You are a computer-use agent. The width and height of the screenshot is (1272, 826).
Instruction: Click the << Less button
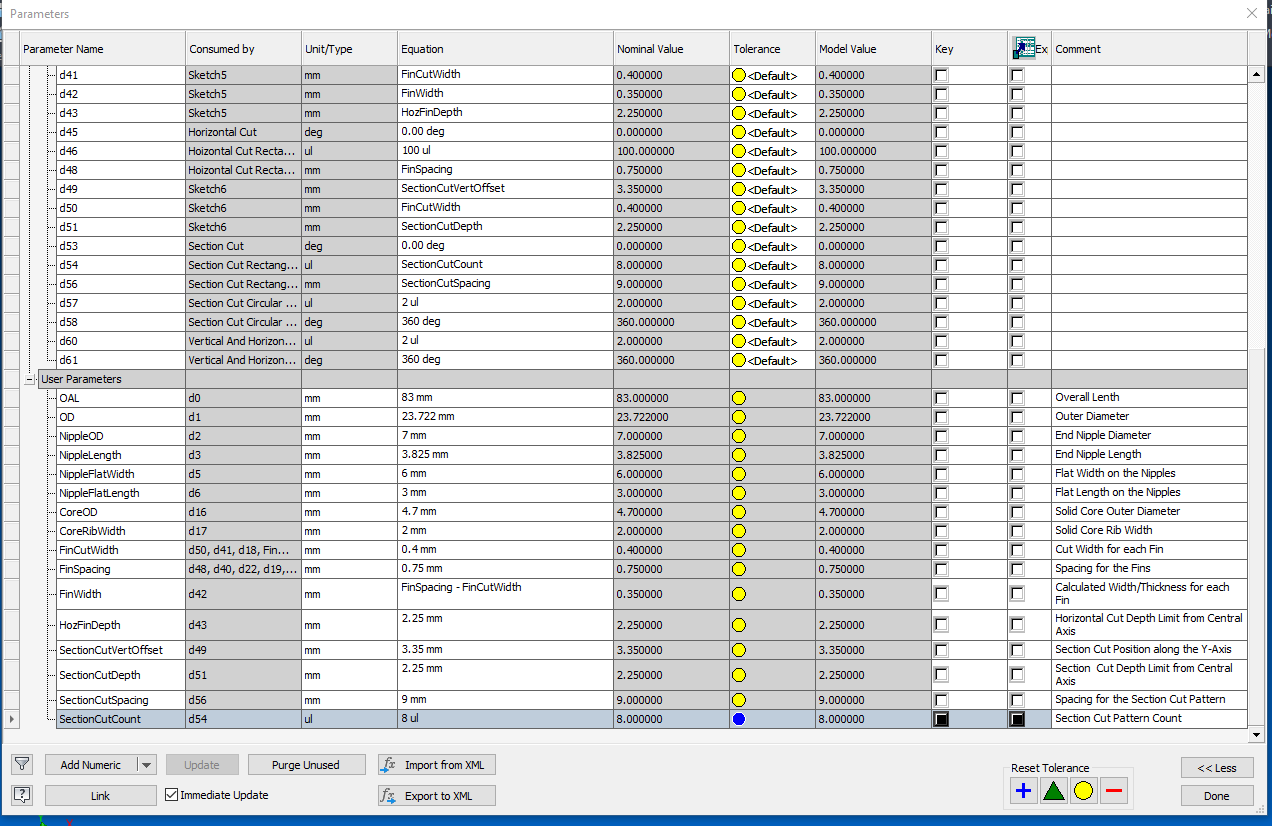click(x=1216, y=768)
